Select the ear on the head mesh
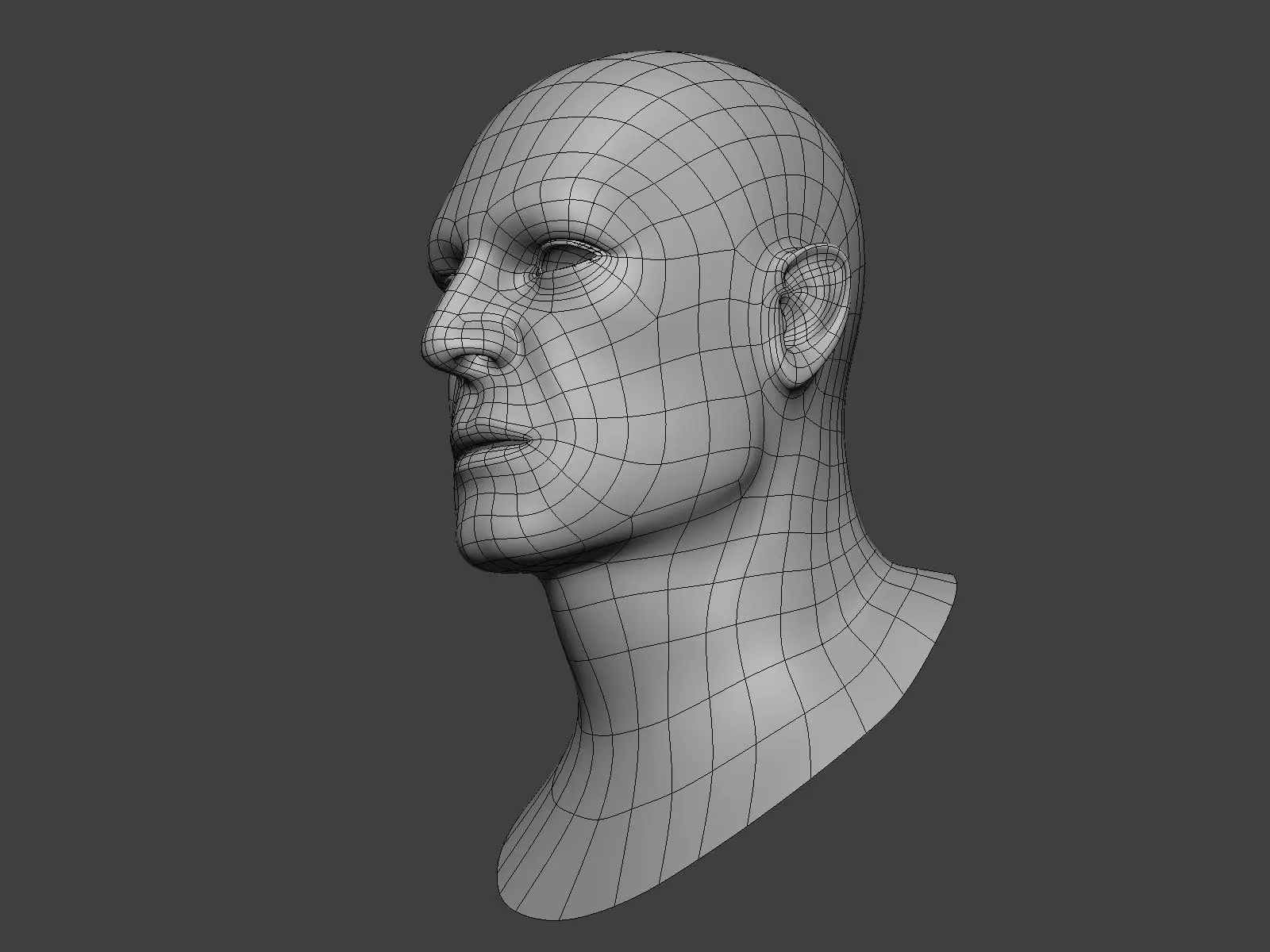 click(814, 318)
